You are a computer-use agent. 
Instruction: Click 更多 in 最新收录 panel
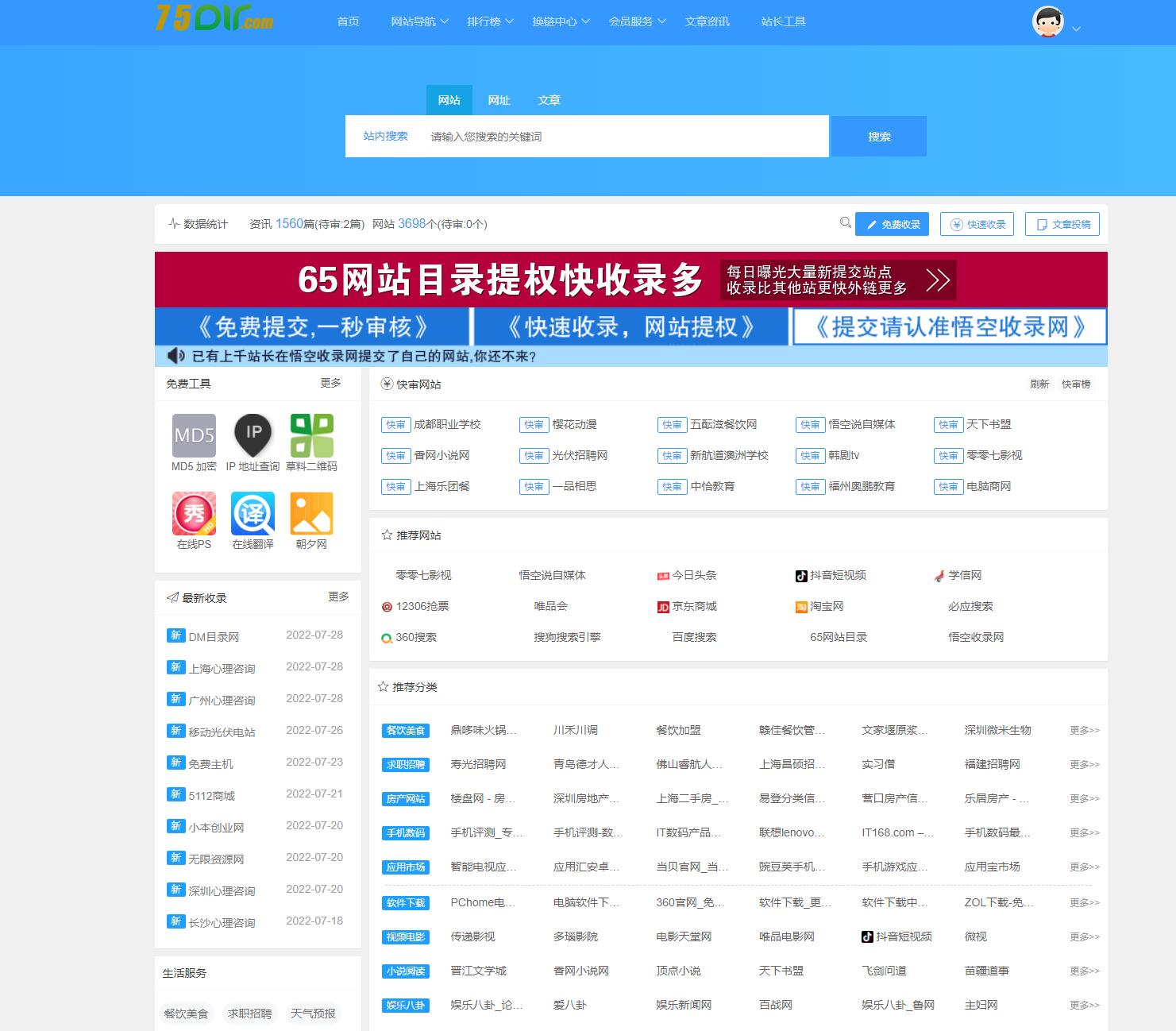point(338,597)
